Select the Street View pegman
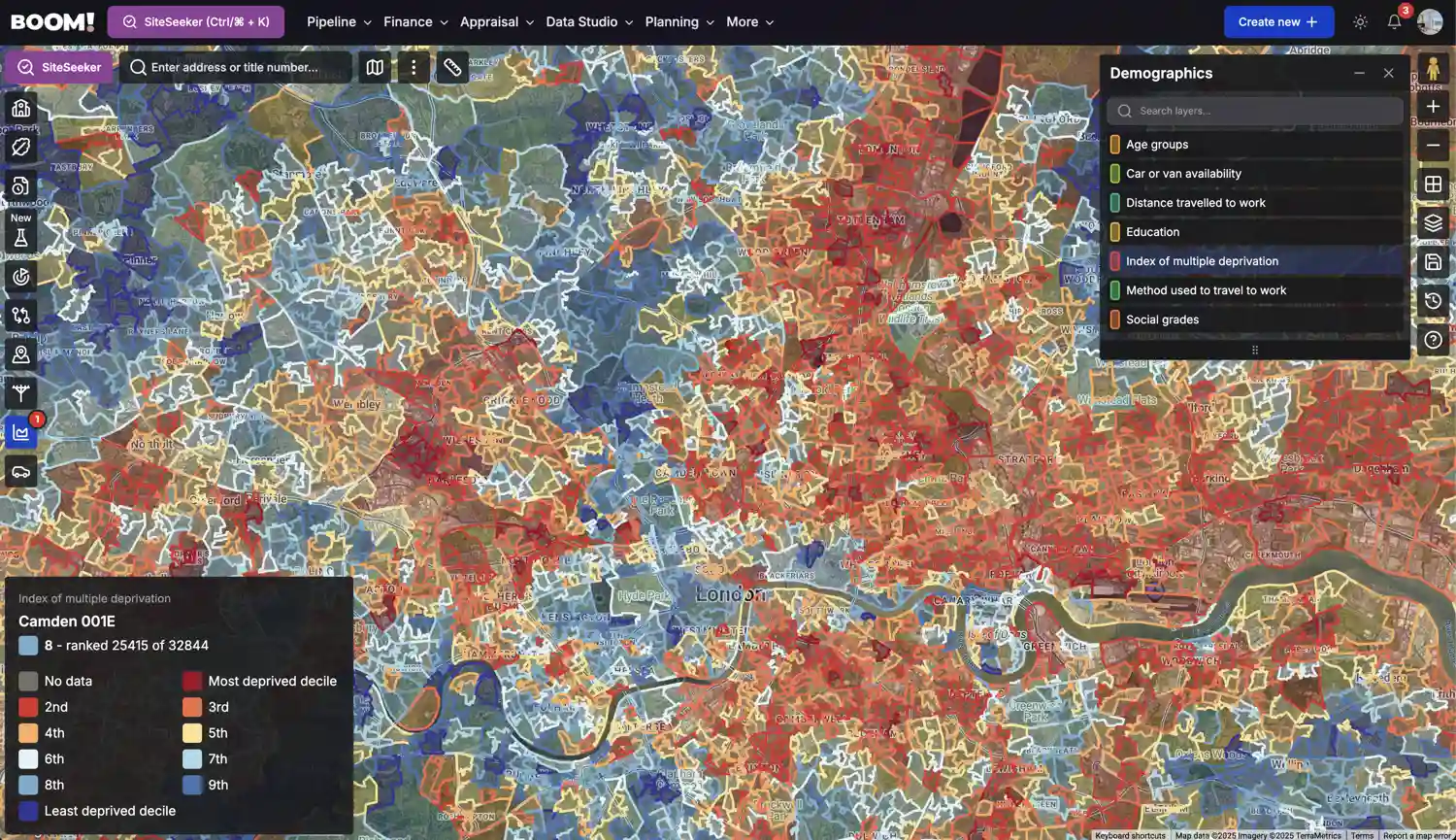This screenshot has width=1456, height=840. pos(1433,69)
